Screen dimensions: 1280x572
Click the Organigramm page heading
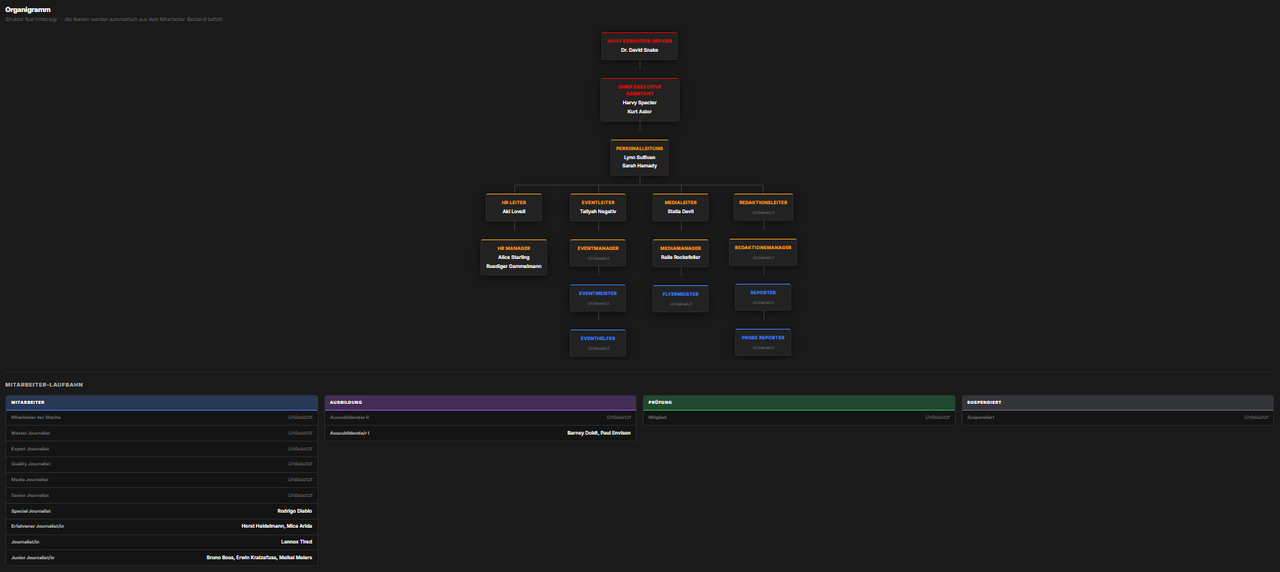point(26,9)
